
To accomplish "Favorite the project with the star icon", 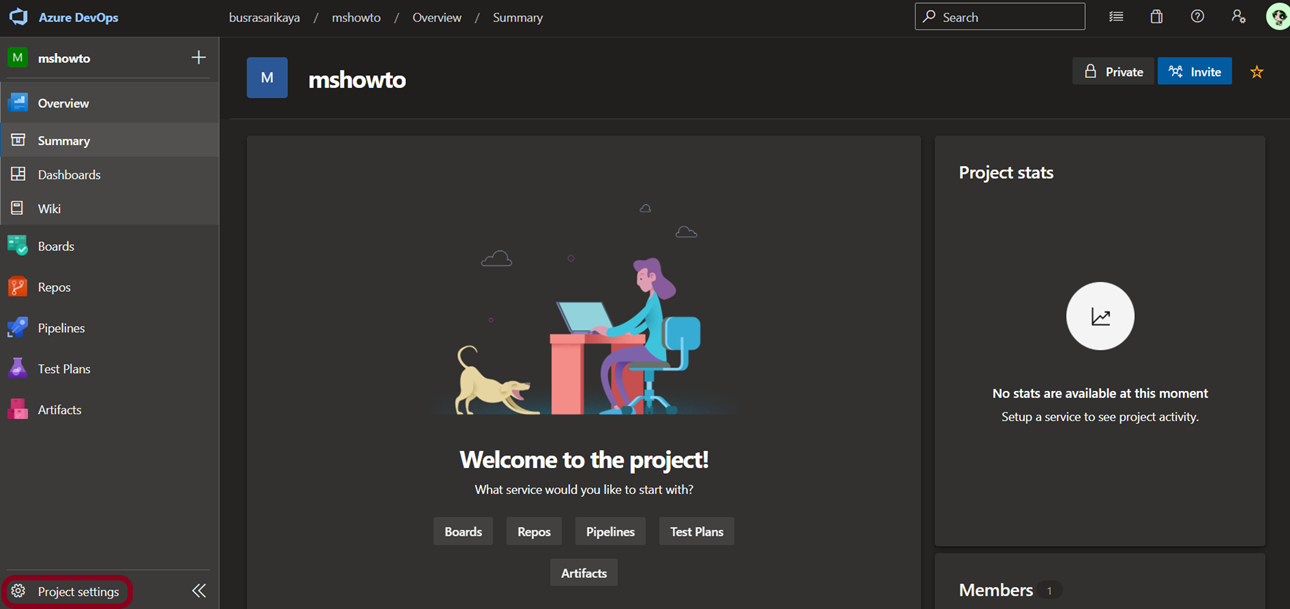I will pos(1257,72).
